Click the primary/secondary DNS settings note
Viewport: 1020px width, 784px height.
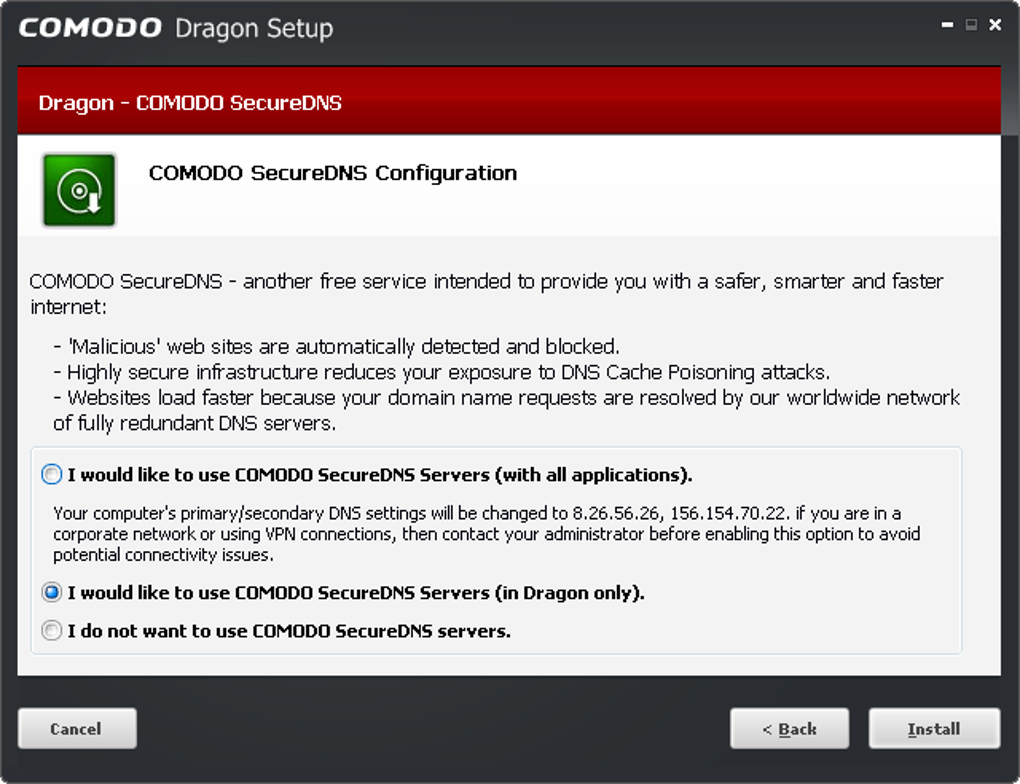pos(486,534)
